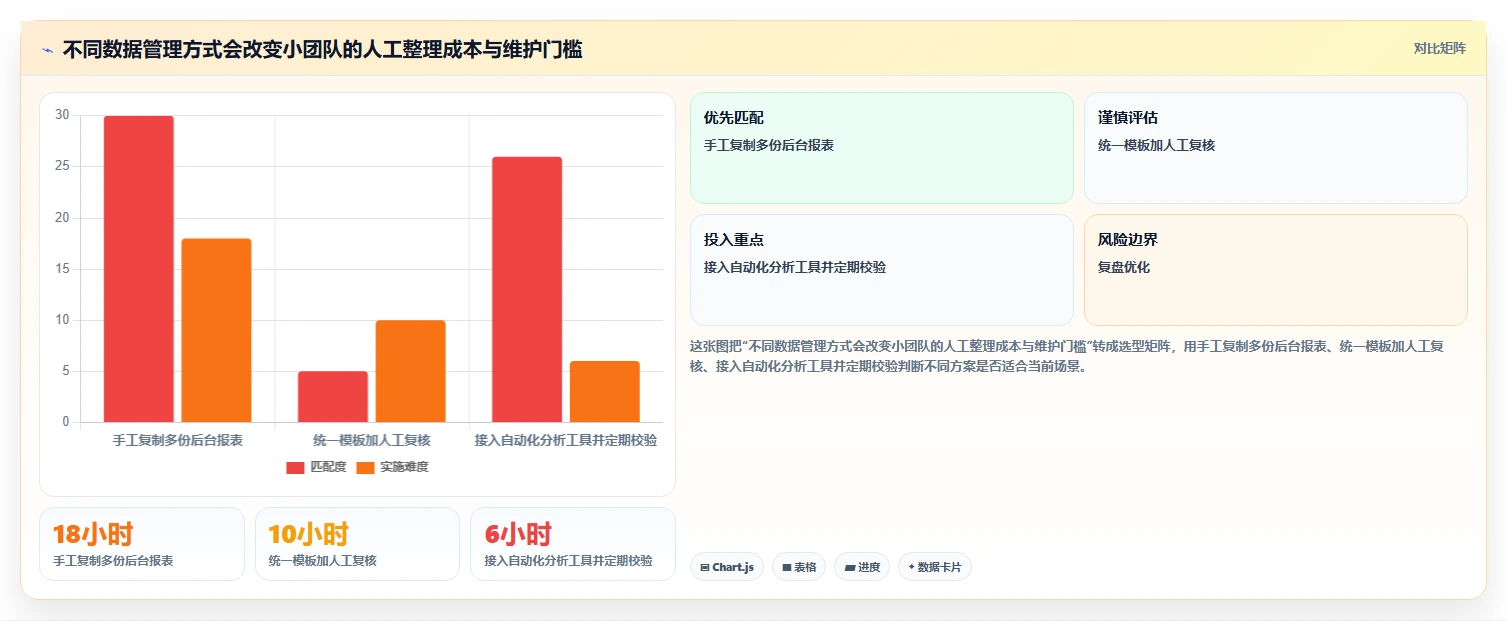The width and height of the screenshot is (1507, 621).
Task: Open the 投入重点 matrix card
Action: click(x=882, y=270)
